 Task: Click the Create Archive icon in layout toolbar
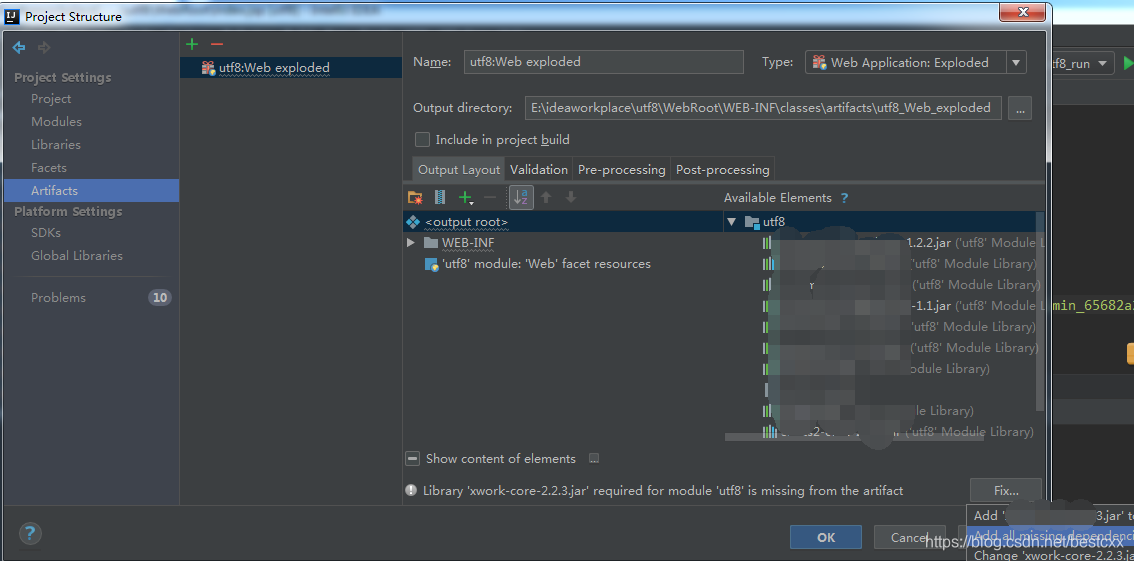tap(440, 197)
